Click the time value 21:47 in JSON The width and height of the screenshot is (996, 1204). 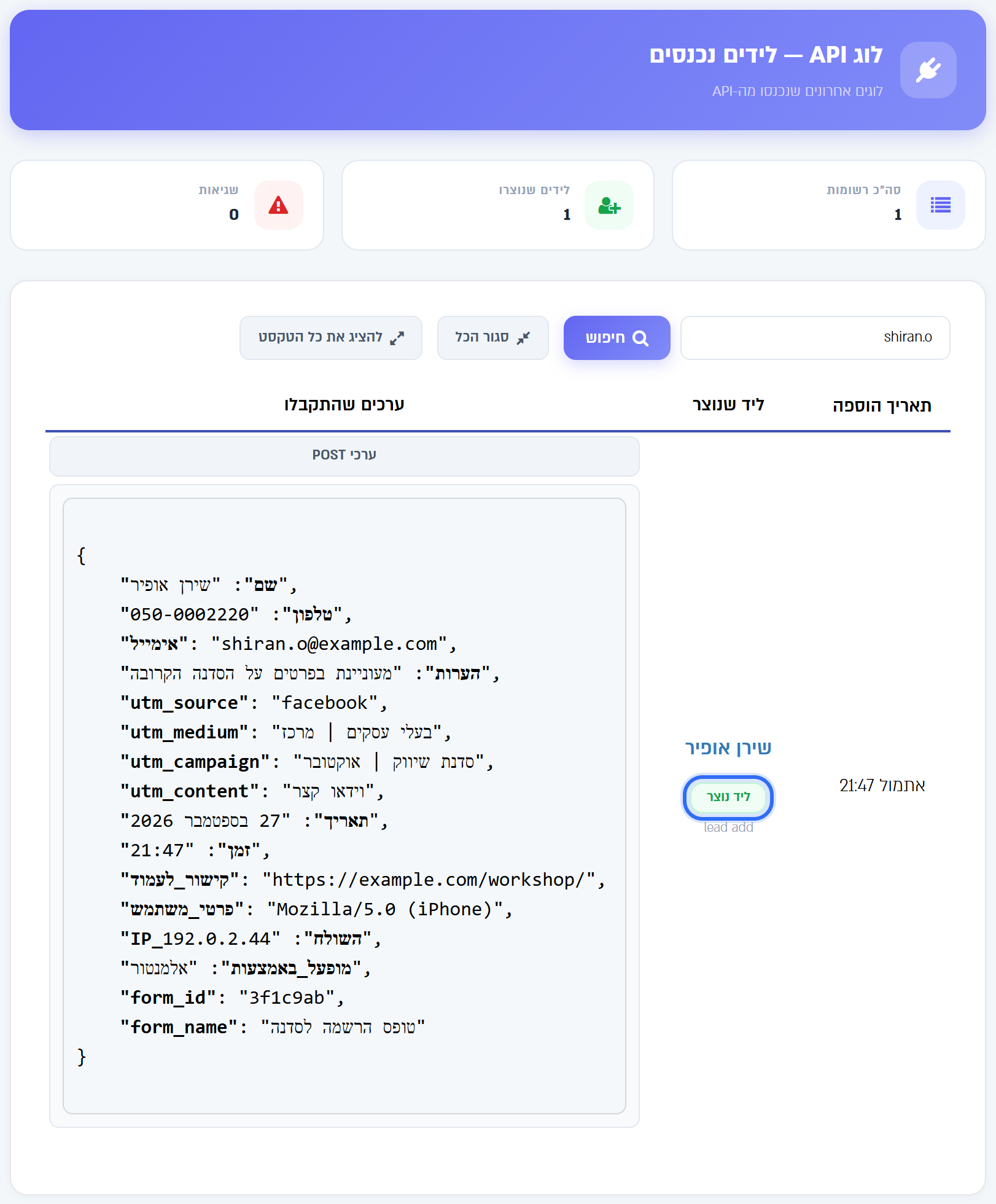[x=157, y=850]
